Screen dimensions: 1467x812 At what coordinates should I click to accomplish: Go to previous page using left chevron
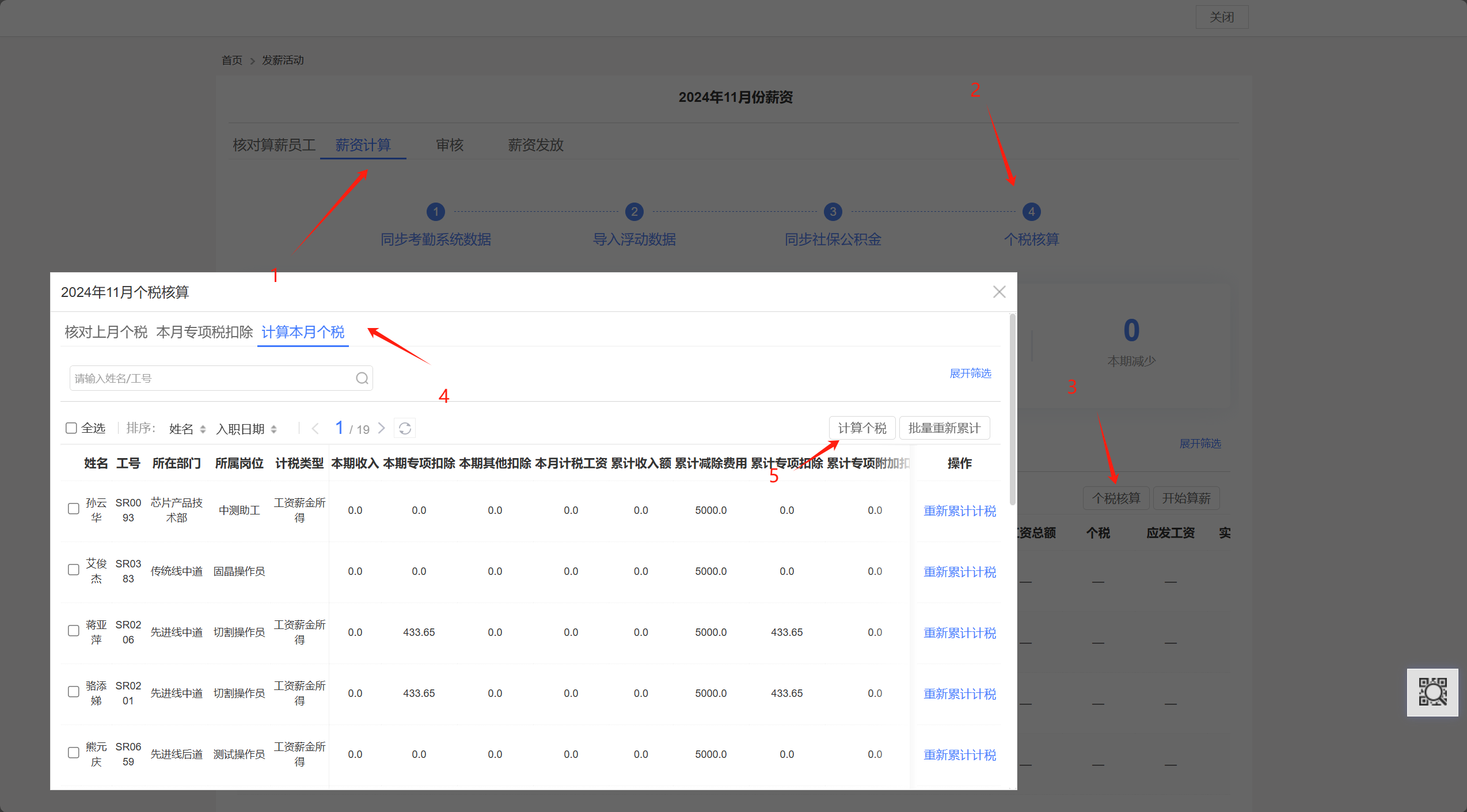315,428
